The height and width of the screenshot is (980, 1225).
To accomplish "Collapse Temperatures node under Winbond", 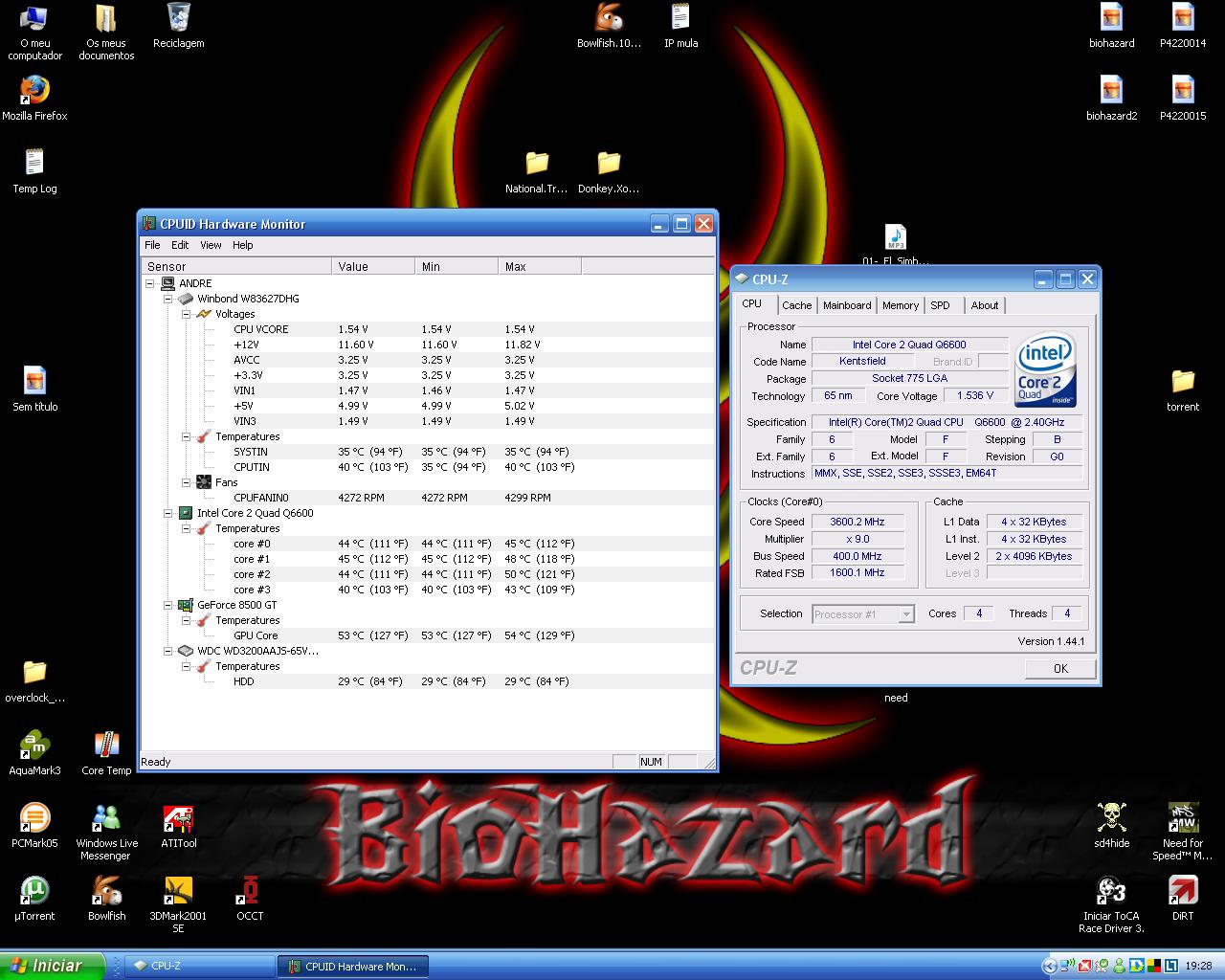I will pos(187,436).
